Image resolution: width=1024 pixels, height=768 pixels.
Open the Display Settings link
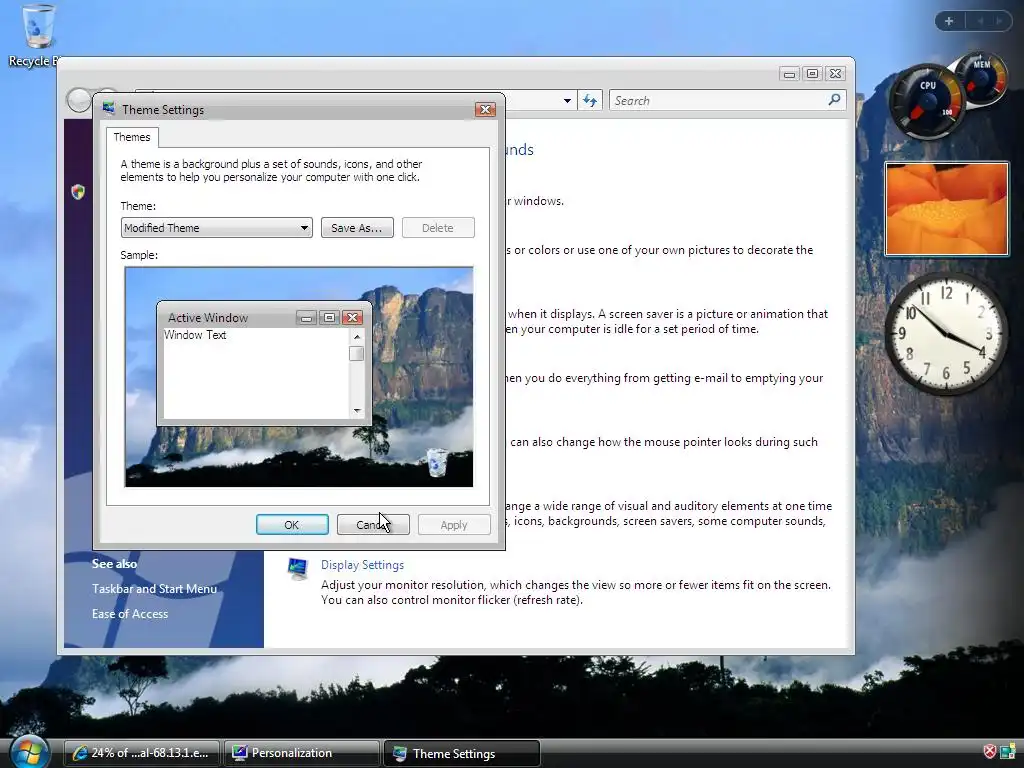pyautogui.click(x=362, y=565)
